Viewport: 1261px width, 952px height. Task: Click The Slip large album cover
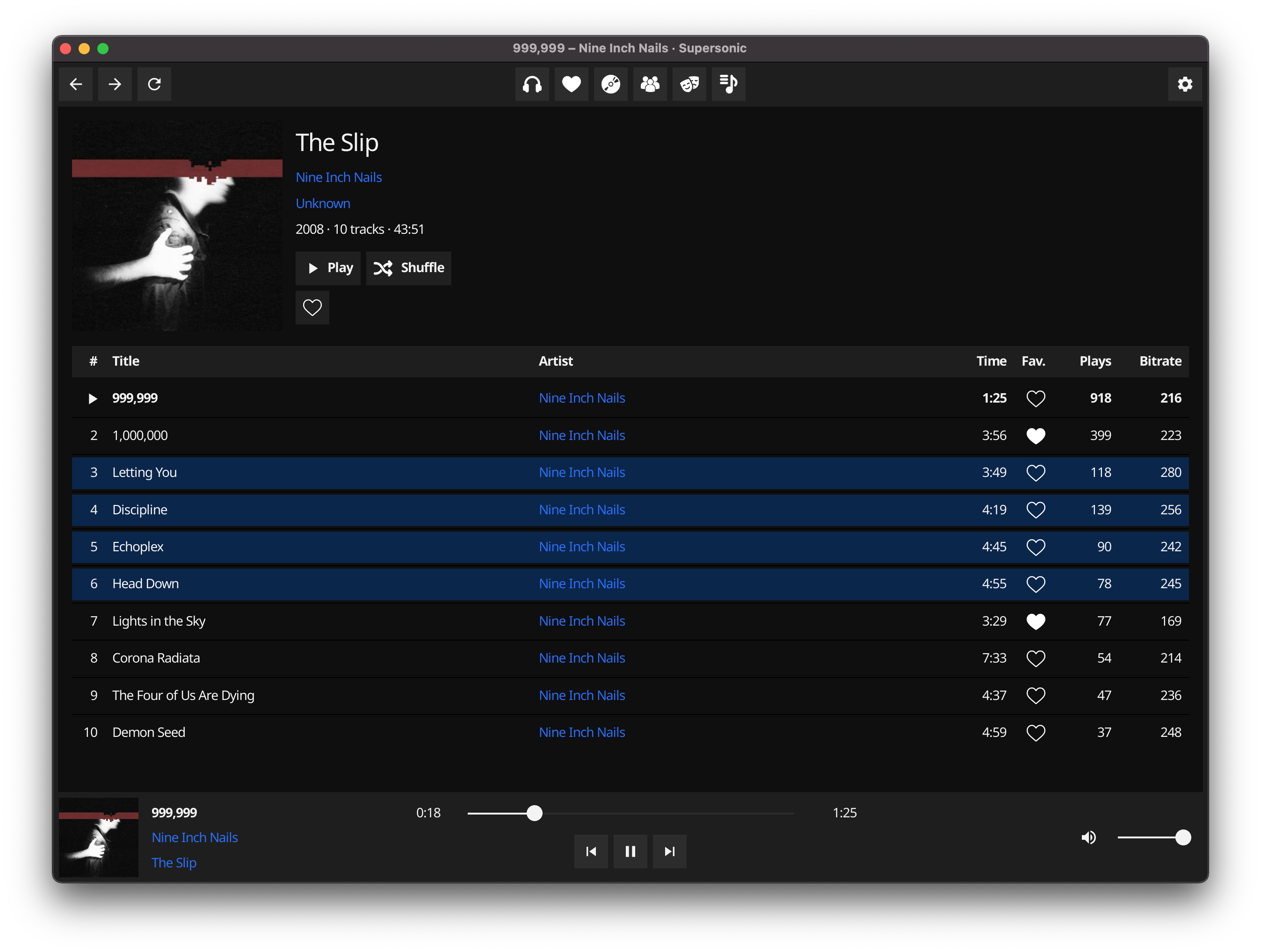177,225
